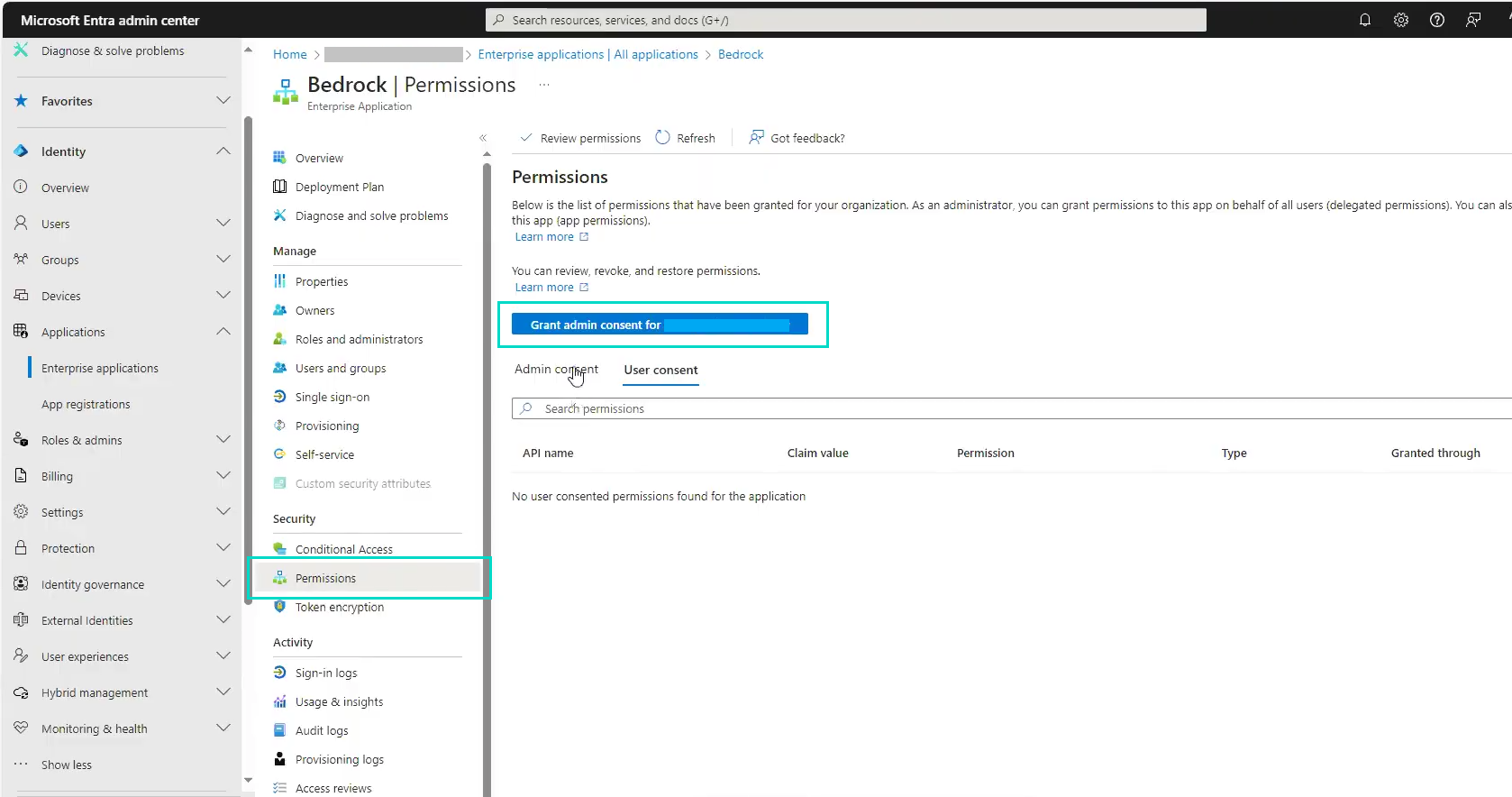Click the Identity diamond icon
1512x797 pixels.
(21, 151)
